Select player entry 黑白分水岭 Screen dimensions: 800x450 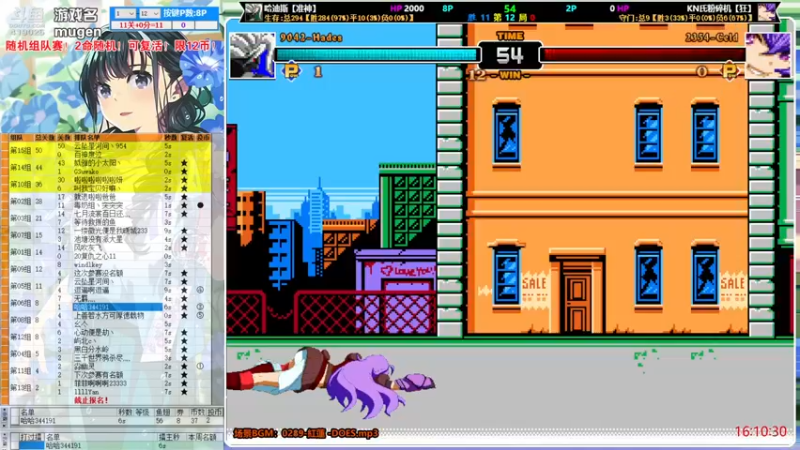click(91, 349)
